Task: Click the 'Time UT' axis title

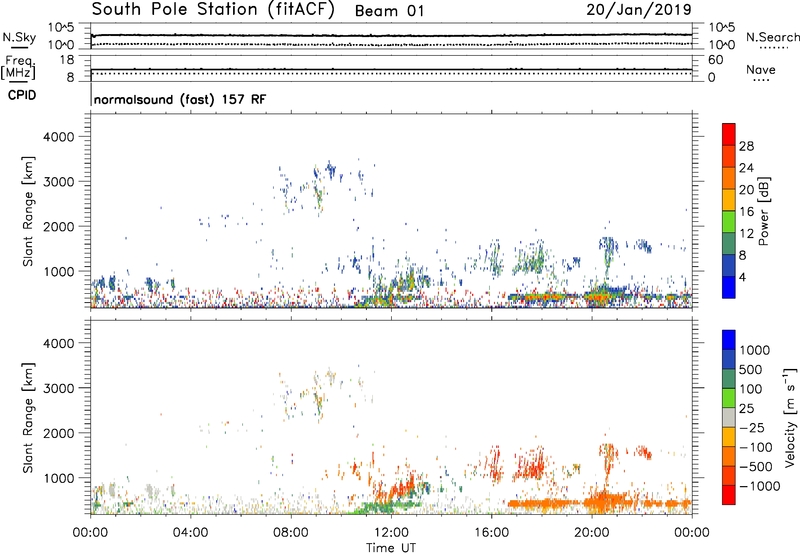Action: tap(391, 548)
